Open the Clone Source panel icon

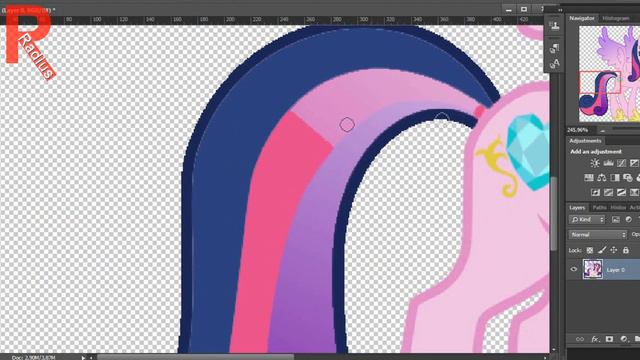pos(555,26)
